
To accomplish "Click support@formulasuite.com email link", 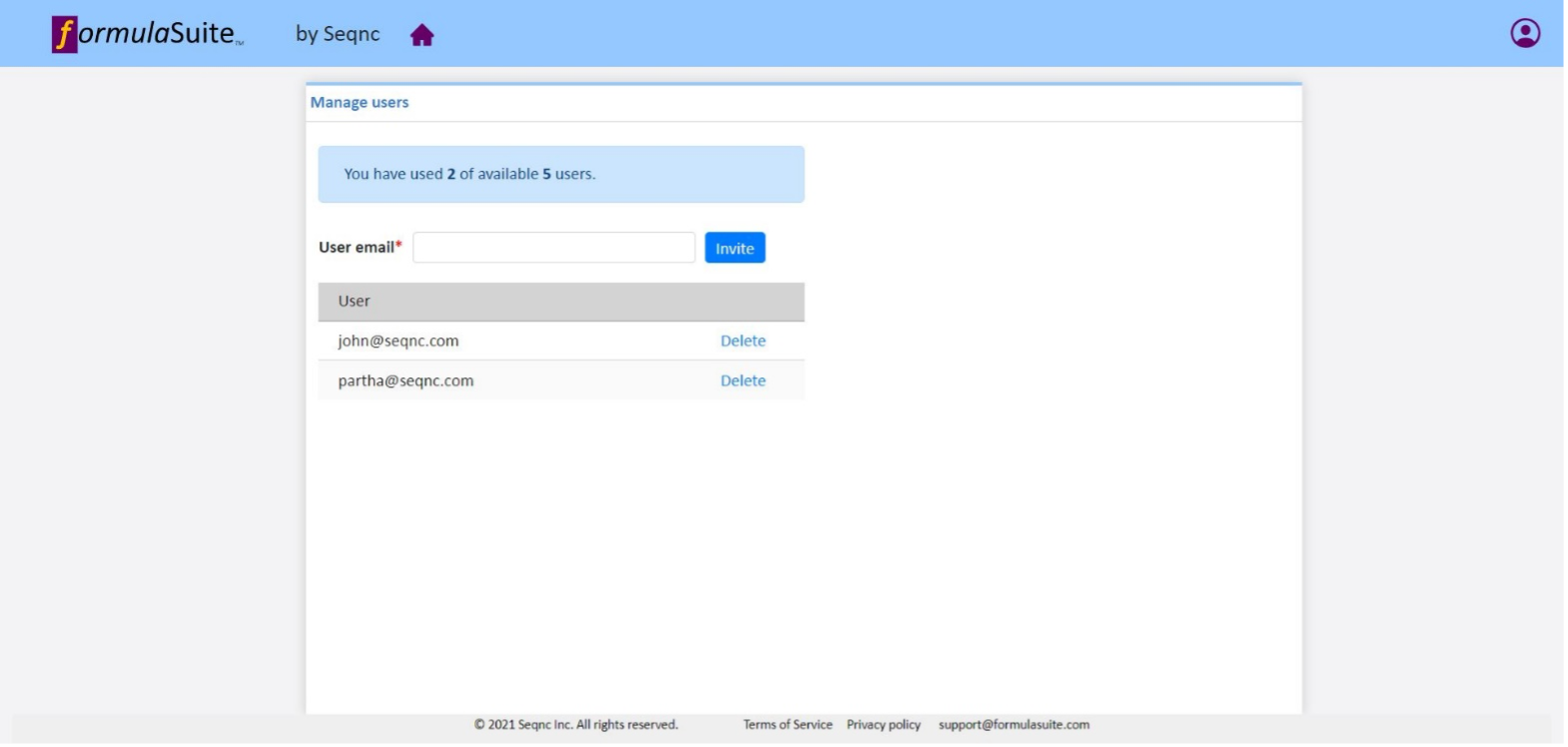I will tap(1014, 725).
